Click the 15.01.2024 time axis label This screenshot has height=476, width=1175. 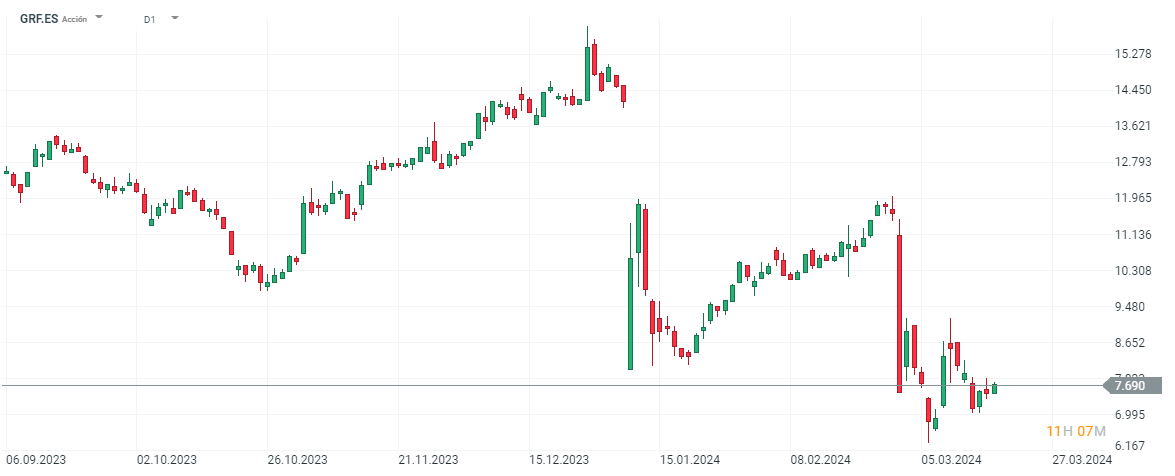point(691,460)
